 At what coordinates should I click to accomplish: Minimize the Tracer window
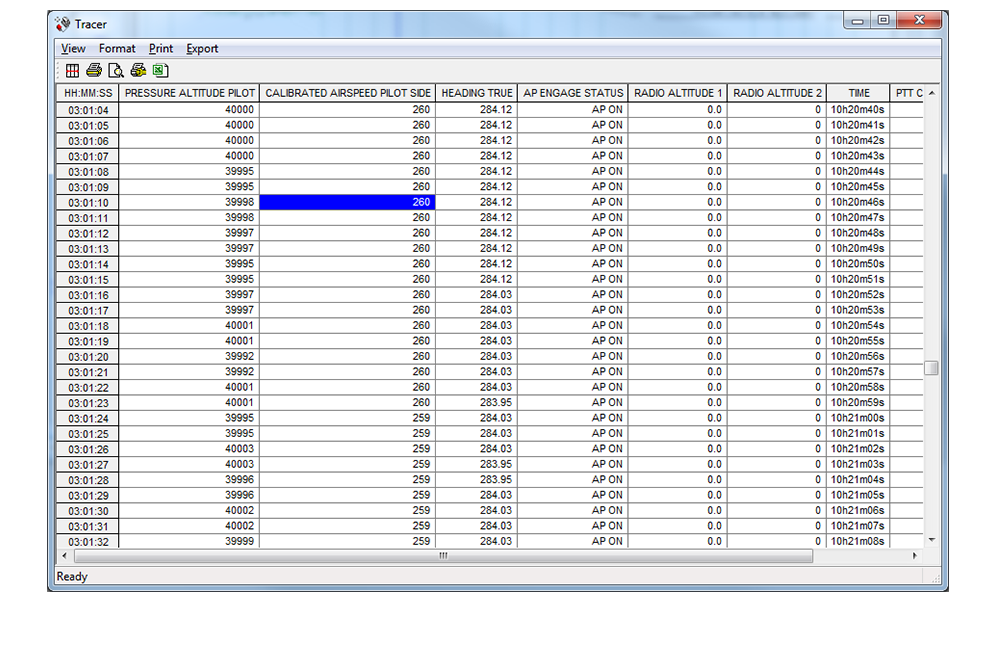pyautogui.click(x=857, y=21)
